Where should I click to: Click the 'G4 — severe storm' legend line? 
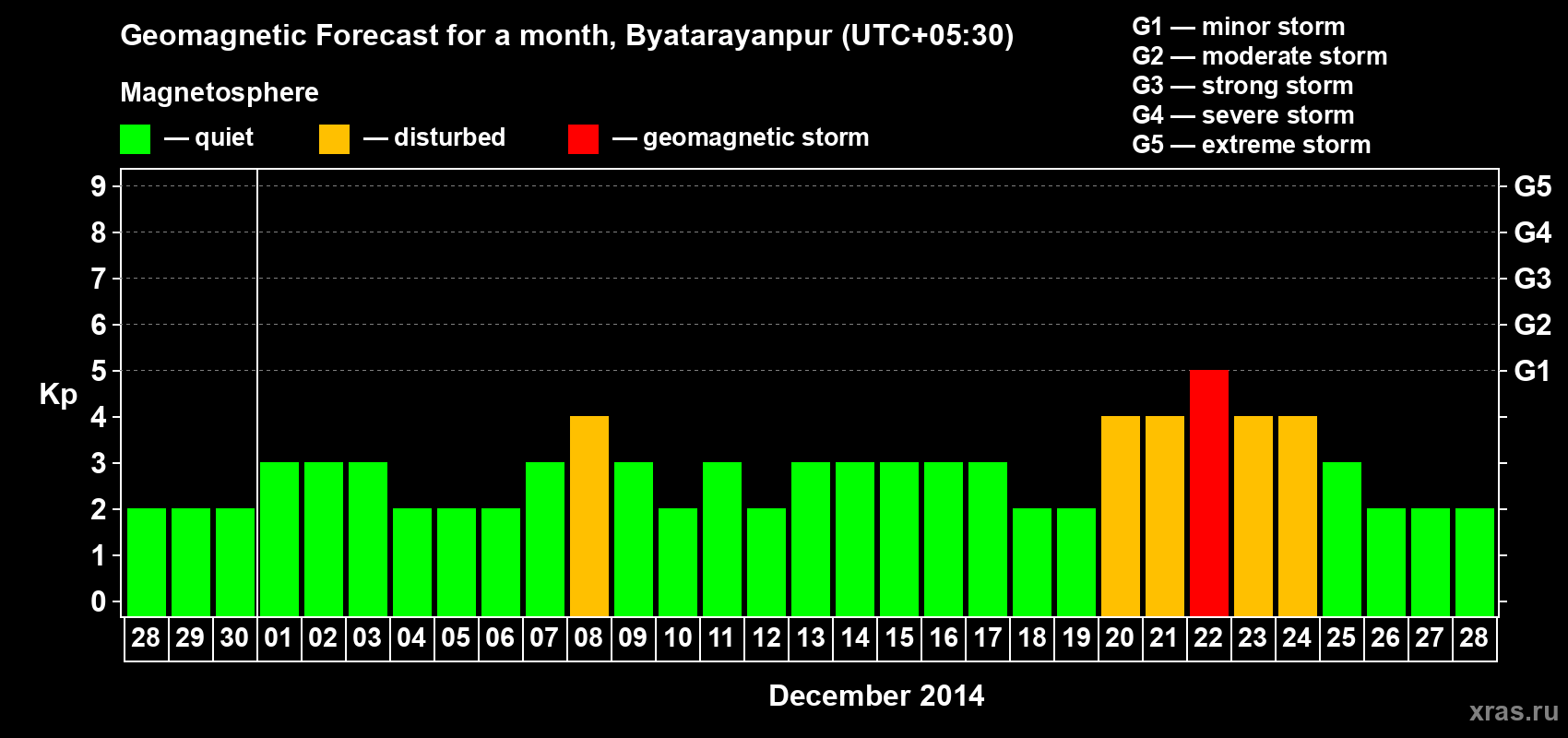pos(1243,115)
